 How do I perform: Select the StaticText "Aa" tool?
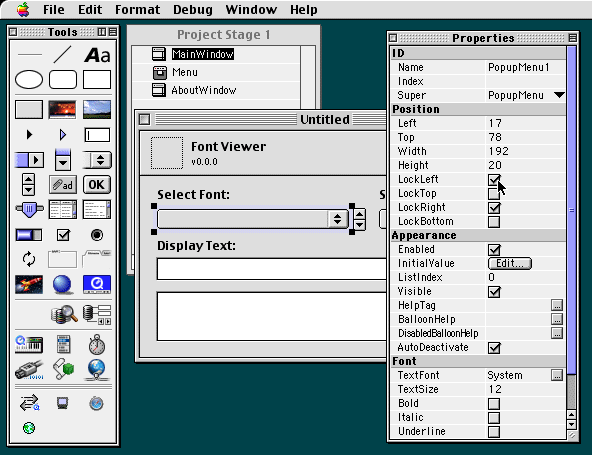[97, 55]
